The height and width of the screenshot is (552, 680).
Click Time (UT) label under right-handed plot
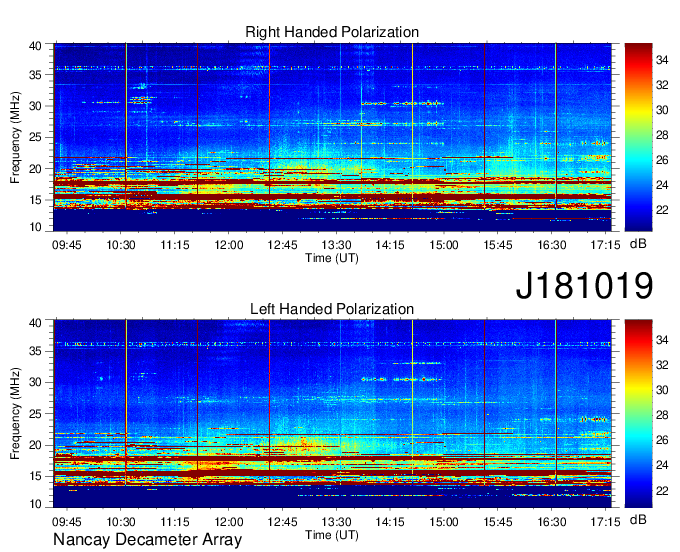click(332, 258)
